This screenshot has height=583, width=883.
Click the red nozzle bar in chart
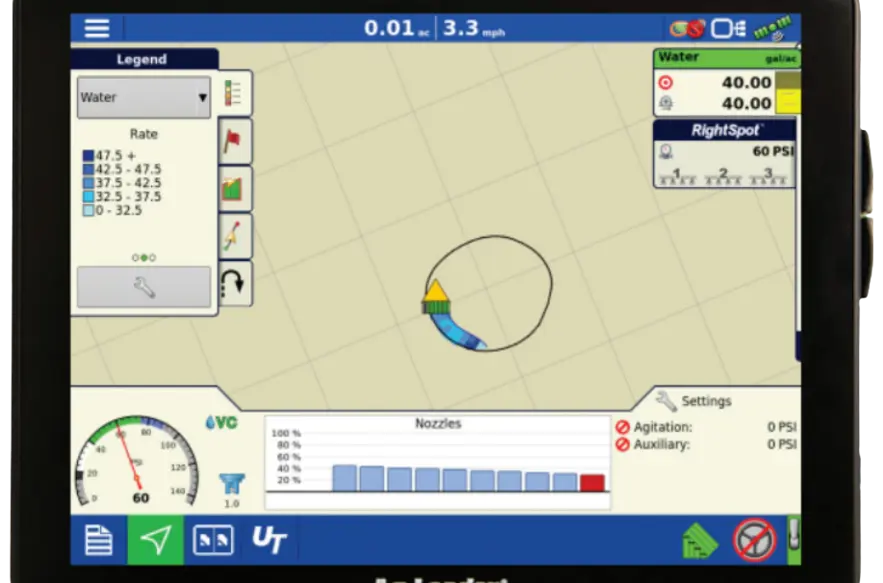[593, 483]
